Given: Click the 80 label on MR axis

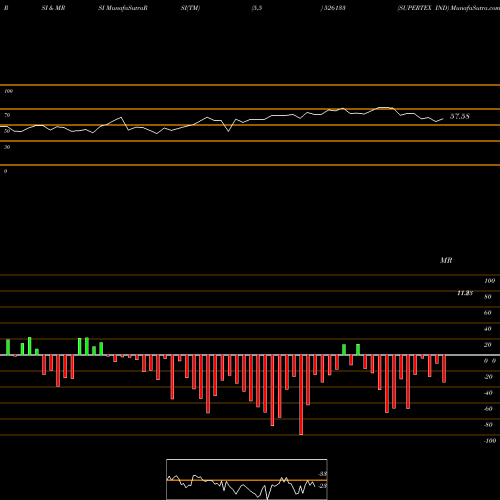Looking at the screenshot, I should tap(488, 297).
